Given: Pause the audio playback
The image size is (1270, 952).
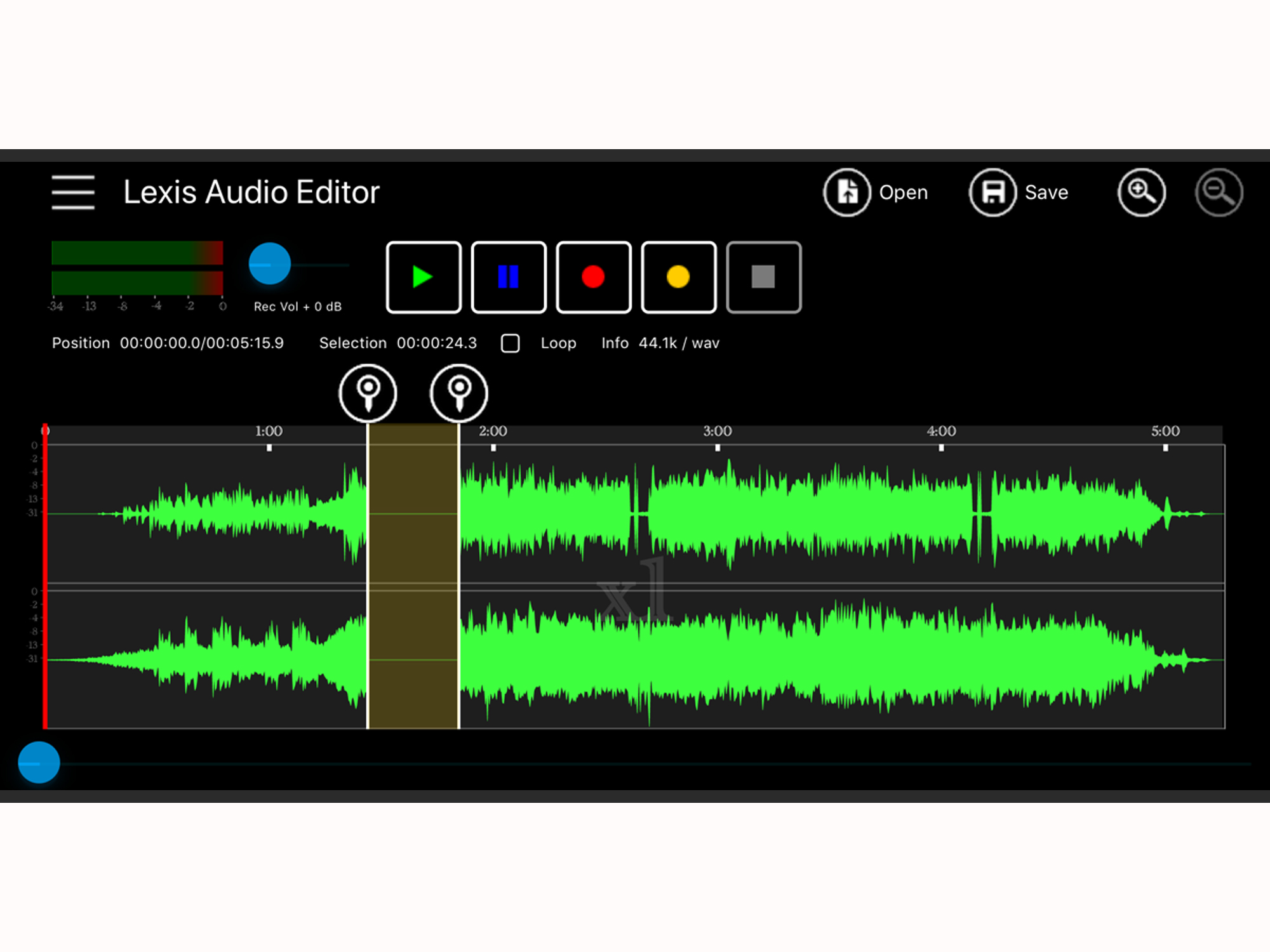Looking at the screenshot, I should coord(508,277).
